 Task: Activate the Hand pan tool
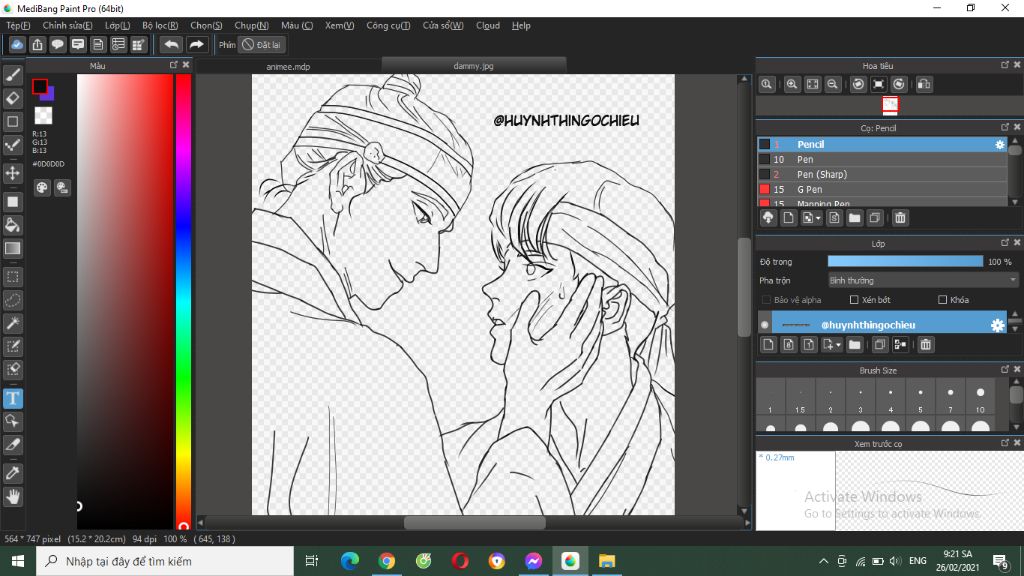pyautogui.click(x=12, y=497)
